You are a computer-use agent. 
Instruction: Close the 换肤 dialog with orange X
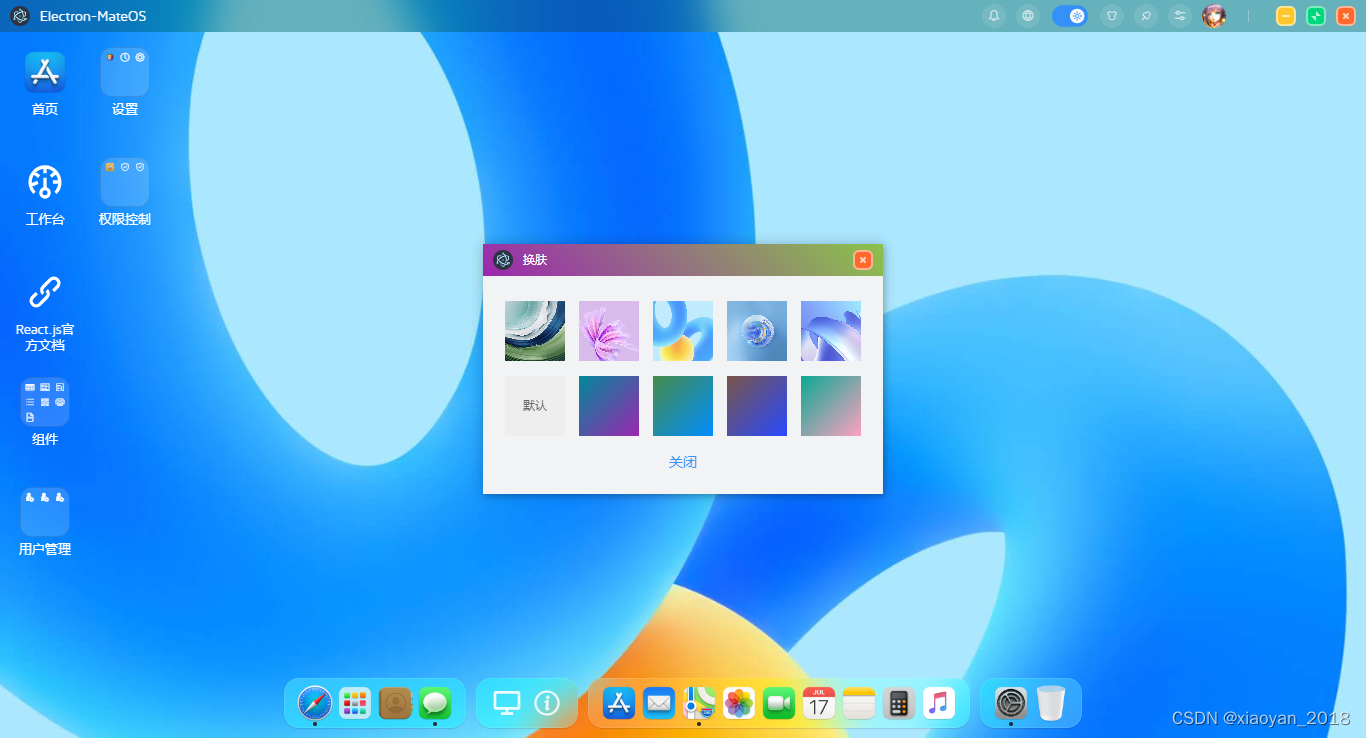[863, 260]
